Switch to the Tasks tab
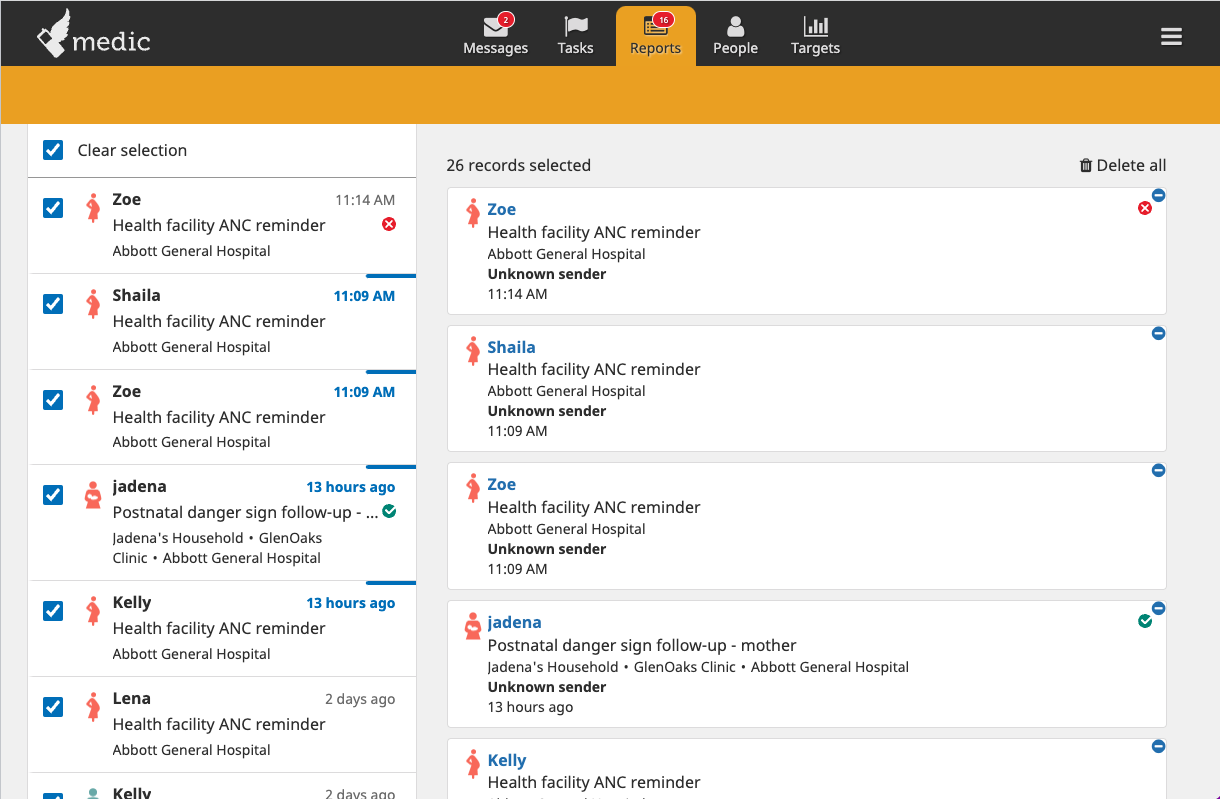This screenshot has width=1220, height=799. tap(575, 36)
